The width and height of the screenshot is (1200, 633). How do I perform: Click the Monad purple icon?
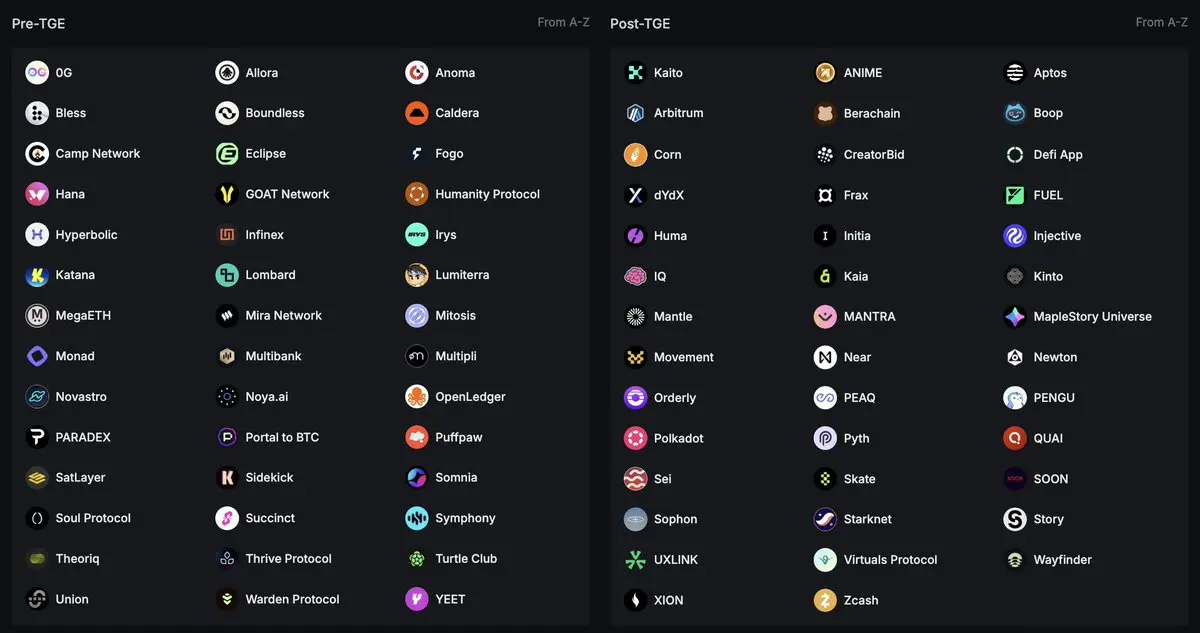(37, 356)
